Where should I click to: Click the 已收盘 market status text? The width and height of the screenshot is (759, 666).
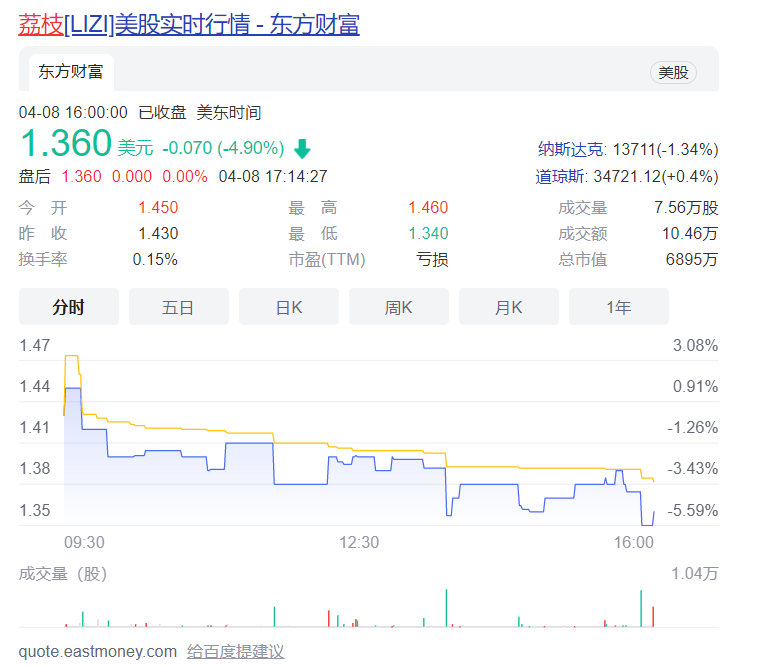click(162, 113)
